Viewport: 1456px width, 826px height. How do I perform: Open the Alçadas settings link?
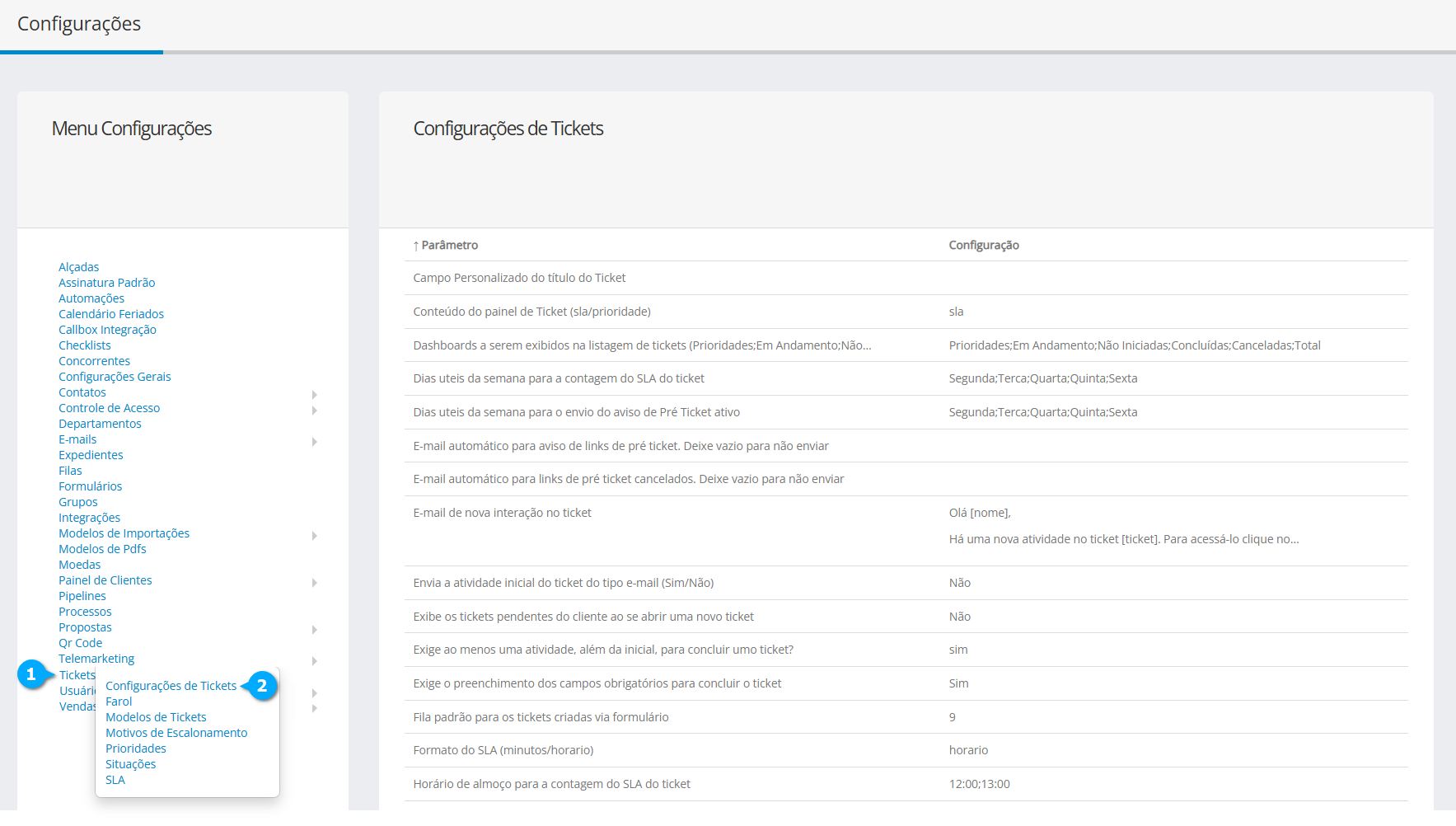[x=78, y=267]
